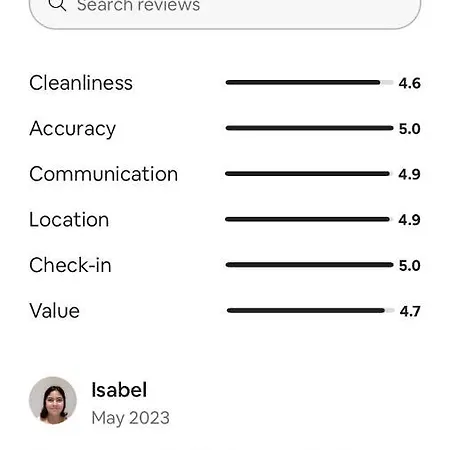Select the Value rating label
Screen dimensions: 450x450
point(54,311)
